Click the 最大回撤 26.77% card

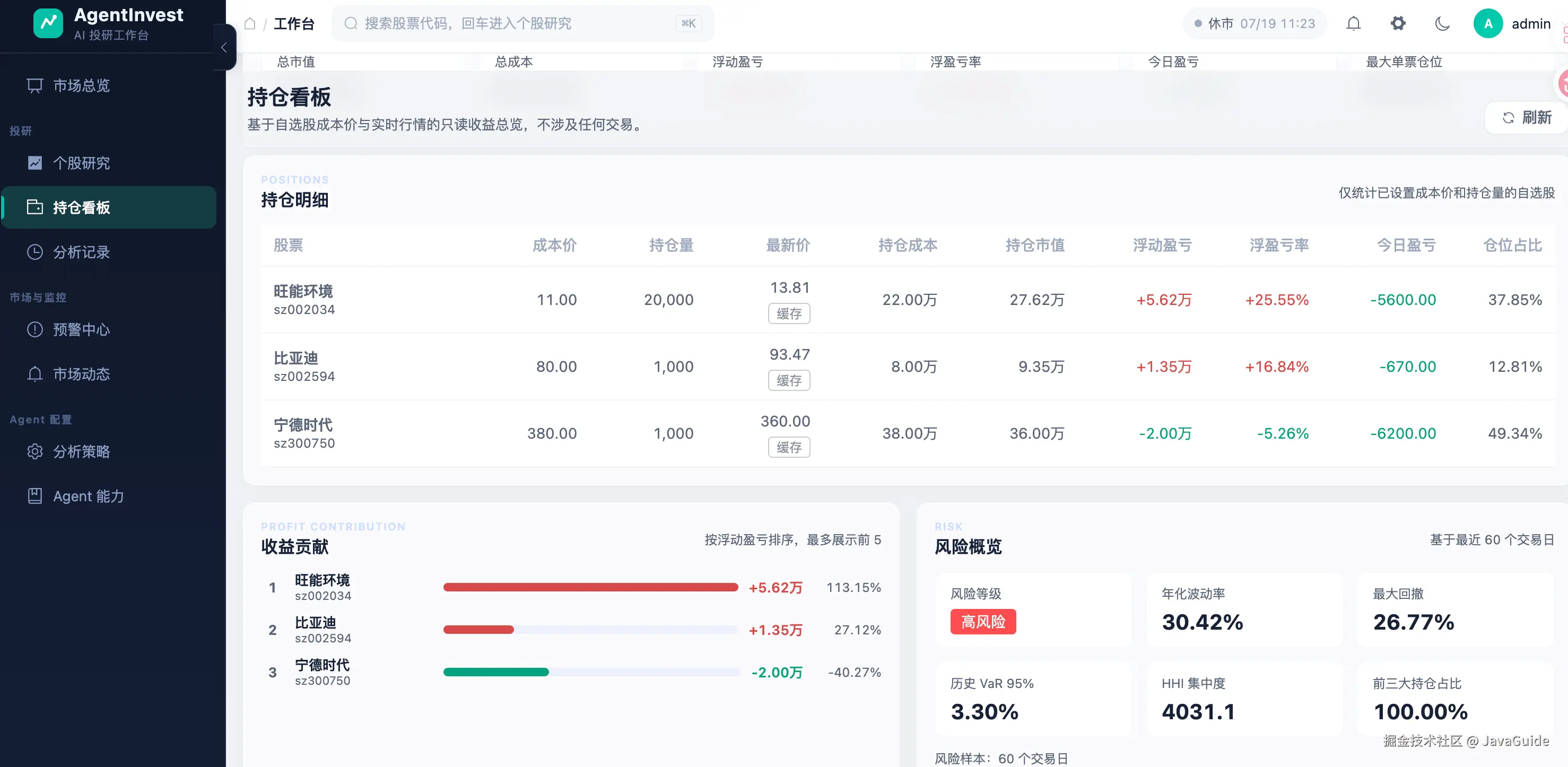[x=1456, y=610]
